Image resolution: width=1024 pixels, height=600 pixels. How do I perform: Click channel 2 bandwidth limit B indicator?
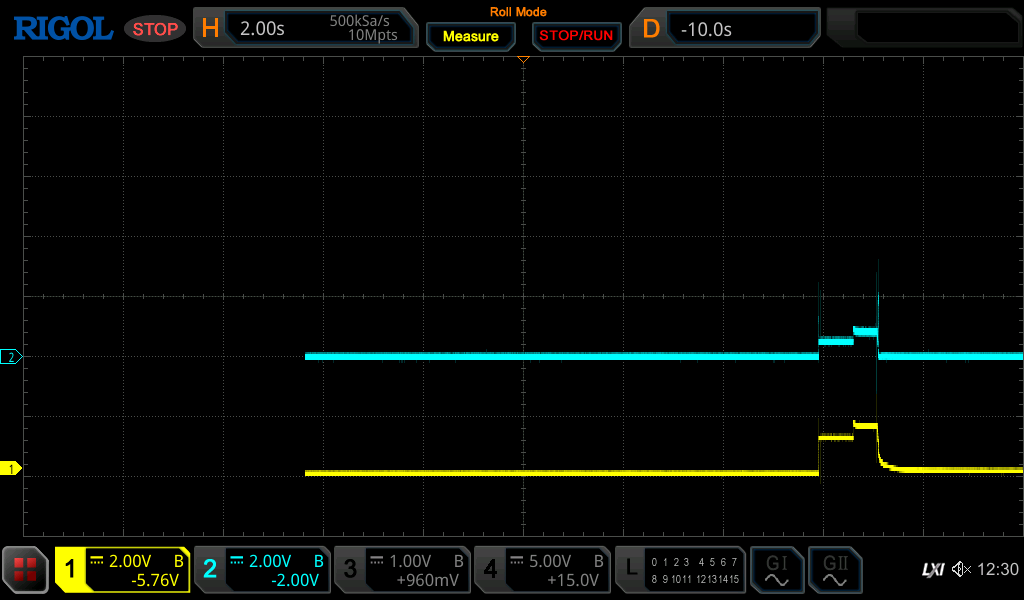pos(319,561)
